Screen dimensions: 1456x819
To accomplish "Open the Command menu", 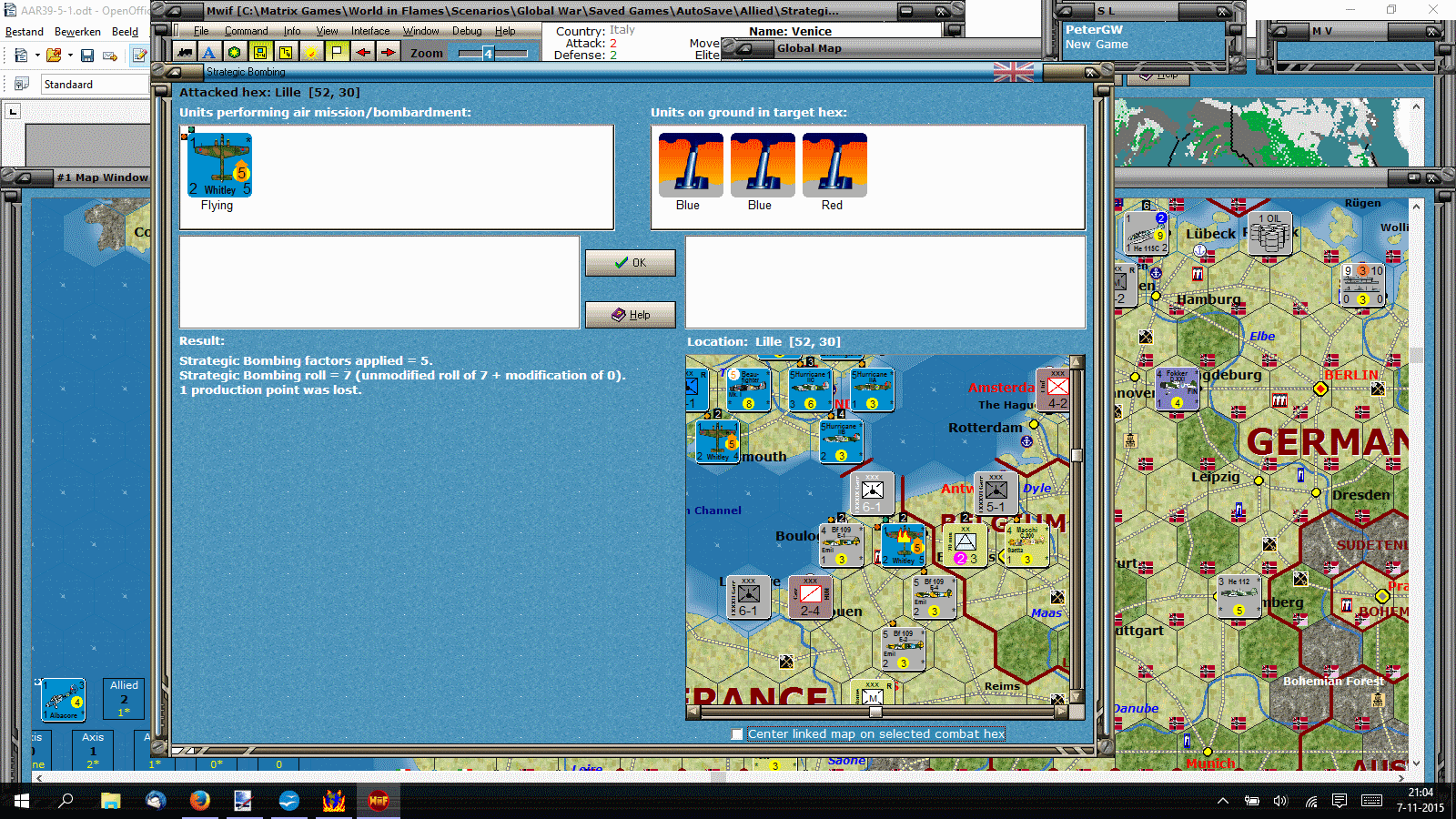I will coord(247,31).
